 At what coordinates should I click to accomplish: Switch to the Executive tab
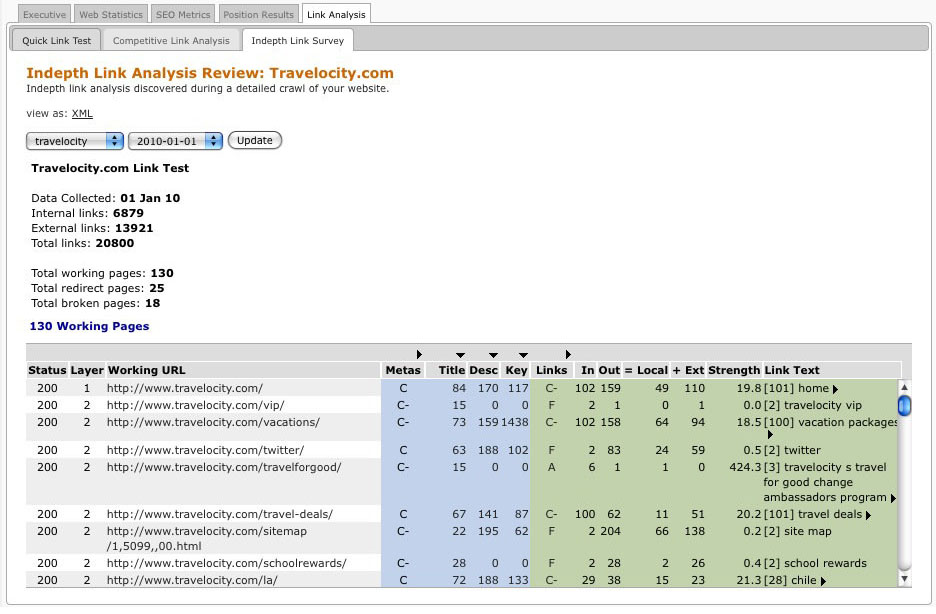[44, 14]
